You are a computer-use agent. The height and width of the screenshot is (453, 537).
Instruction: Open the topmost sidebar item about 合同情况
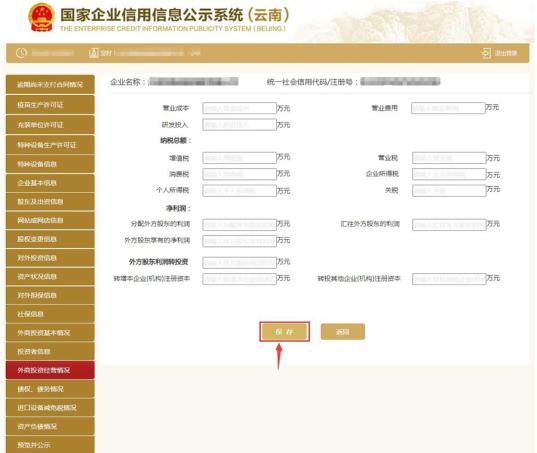[50, 84]
